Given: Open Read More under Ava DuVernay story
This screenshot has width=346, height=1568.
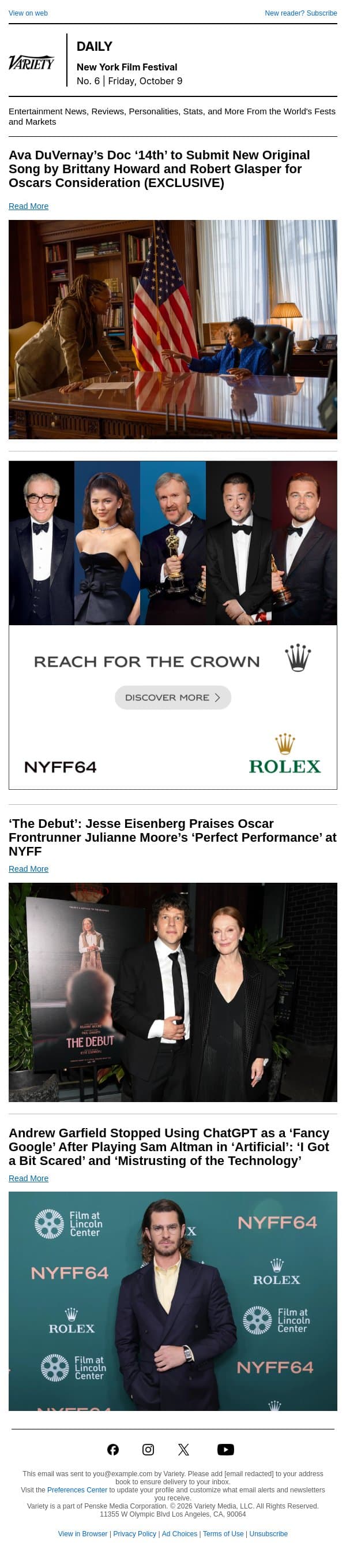Looking at the screenshot, I should click(29, 206).
